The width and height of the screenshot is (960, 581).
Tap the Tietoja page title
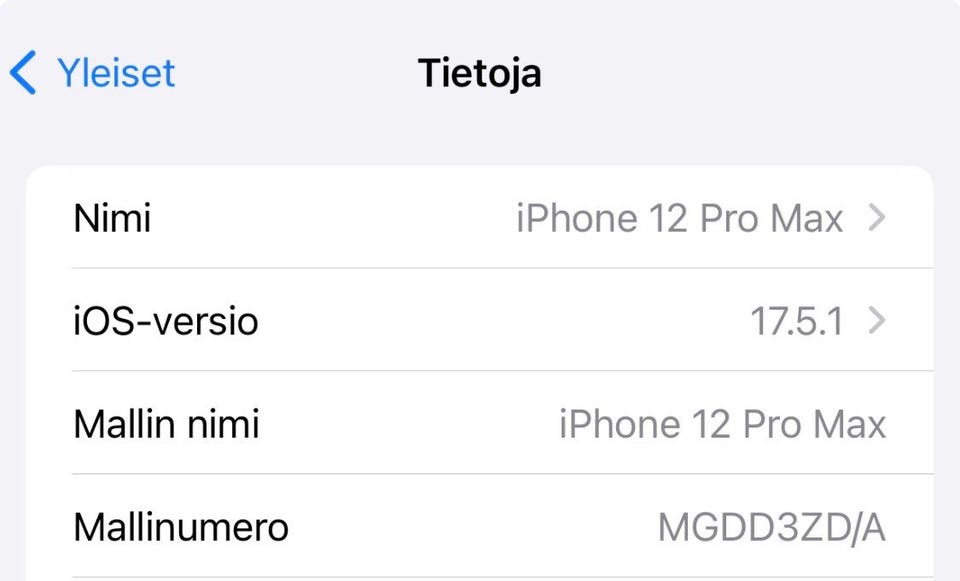[x=479, y=74]
